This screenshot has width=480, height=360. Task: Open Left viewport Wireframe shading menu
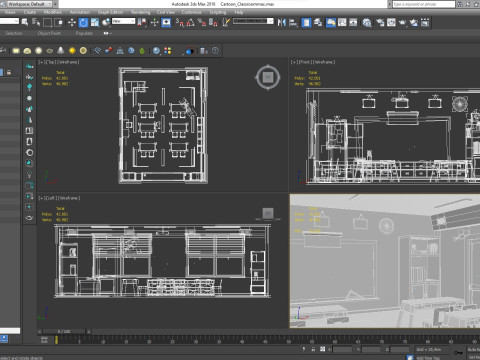click(70, 198)
